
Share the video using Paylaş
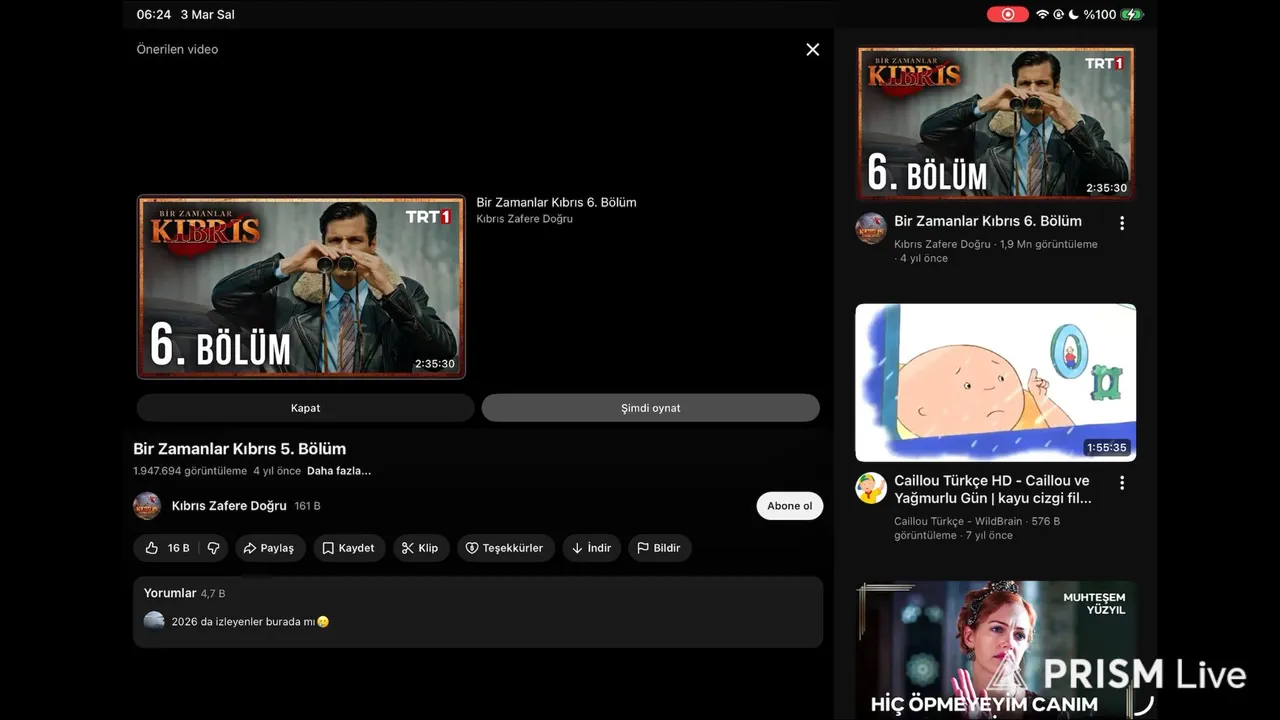coord(269,548)
